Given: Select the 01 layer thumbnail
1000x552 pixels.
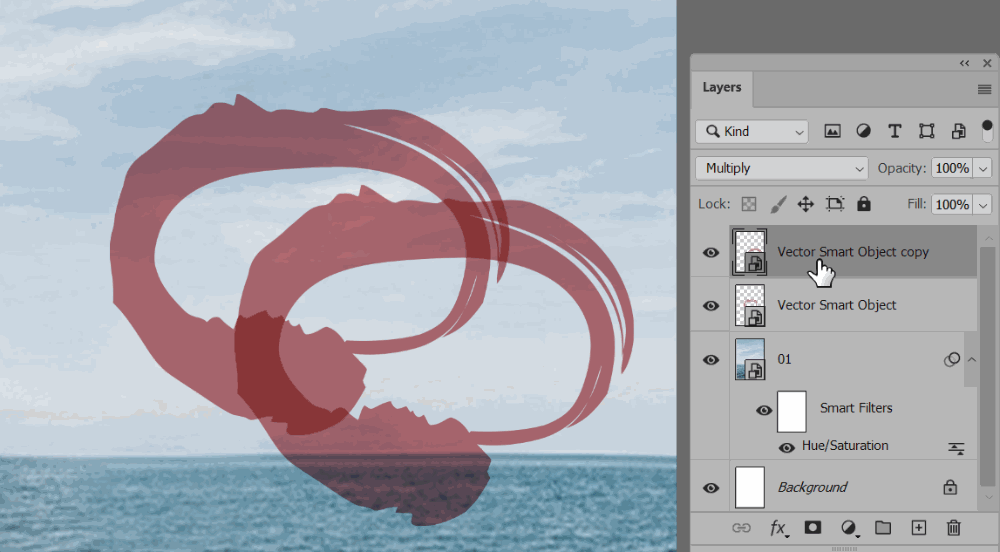Looking at the screenshot, I should pyautogui.click(x=749, y=360).
